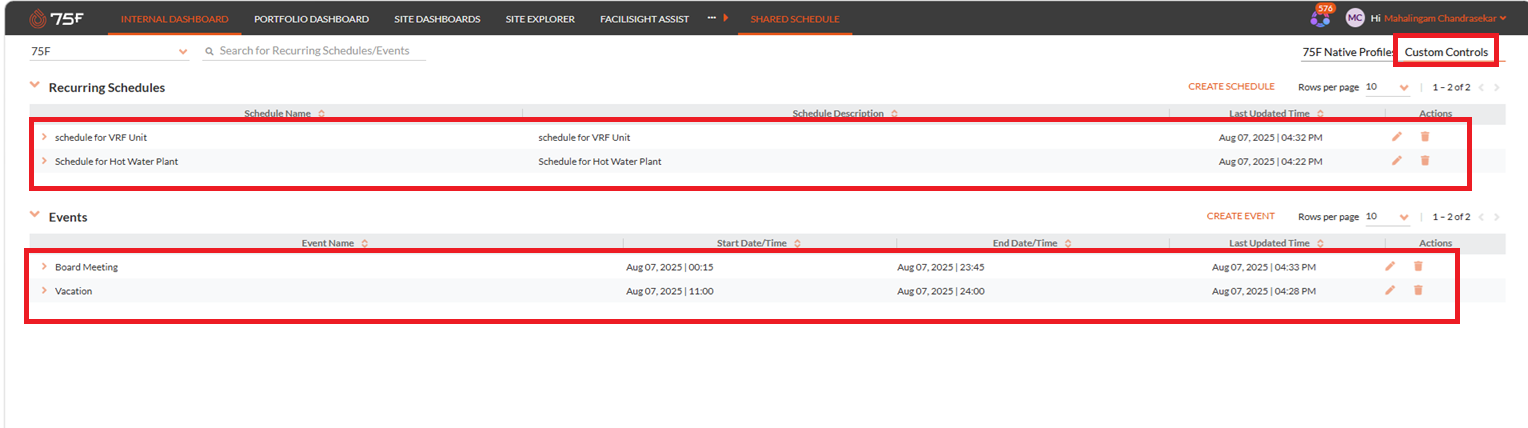Edit the schedule for VRF Unit
The height and width of the screenshot is (428, 1528).
click(1397, 137)
